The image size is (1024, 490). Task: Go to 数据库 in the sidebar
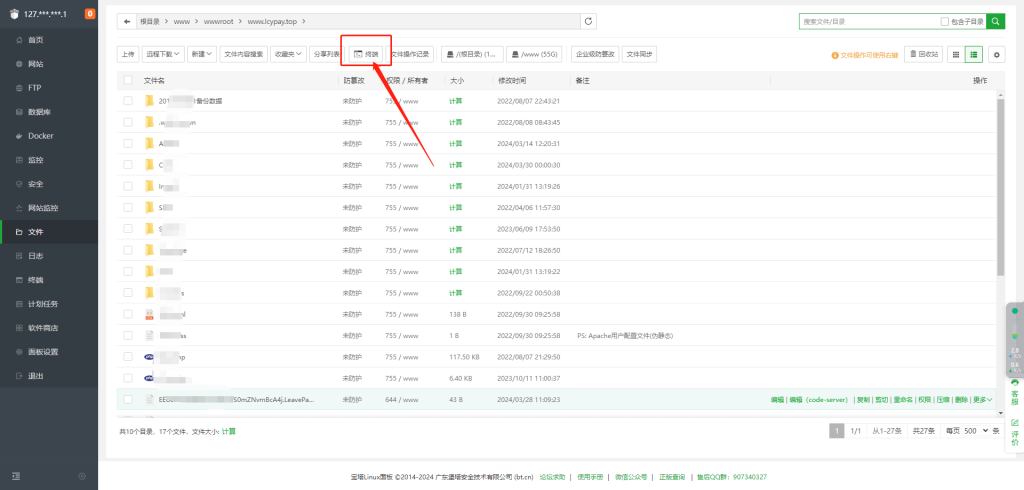(x=40, y=112)
